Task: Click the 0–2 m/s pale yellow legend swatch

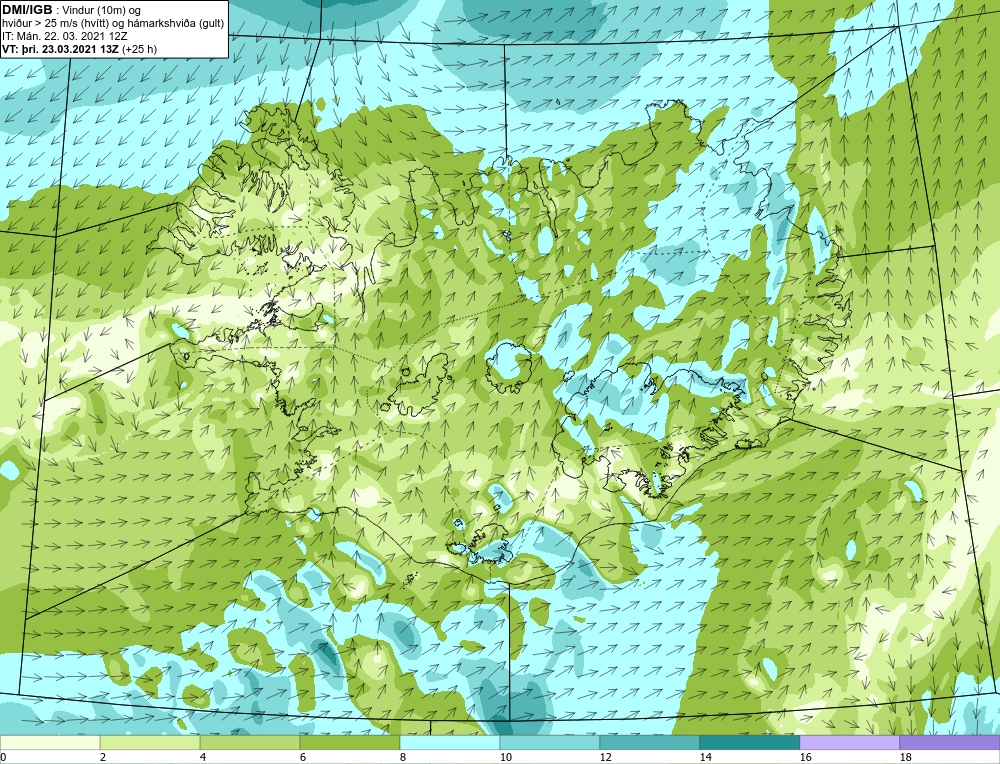Action: click(50, 742)
